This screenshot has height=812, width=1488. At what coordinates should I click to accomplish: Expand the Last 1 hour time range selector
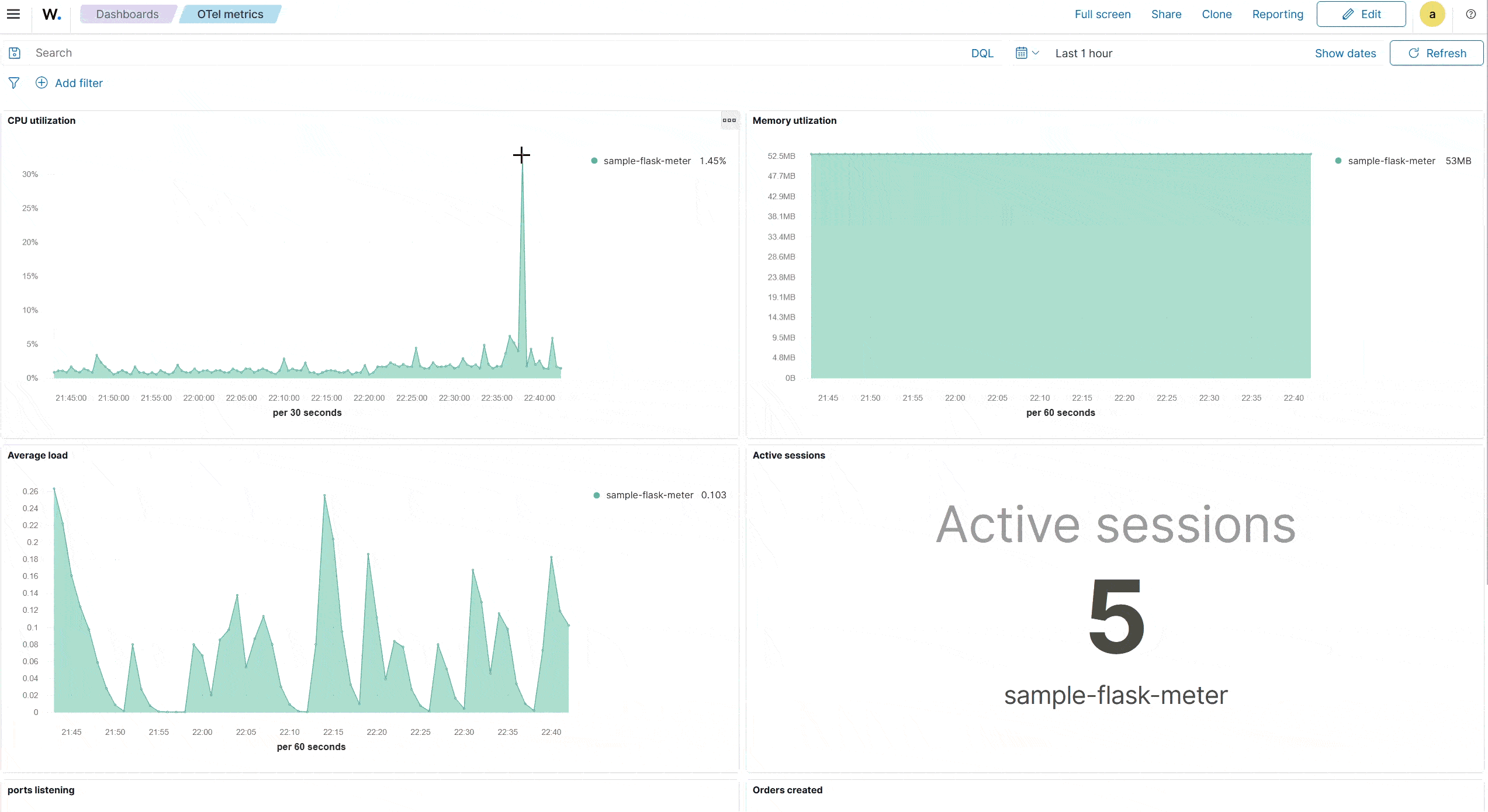1083,53
